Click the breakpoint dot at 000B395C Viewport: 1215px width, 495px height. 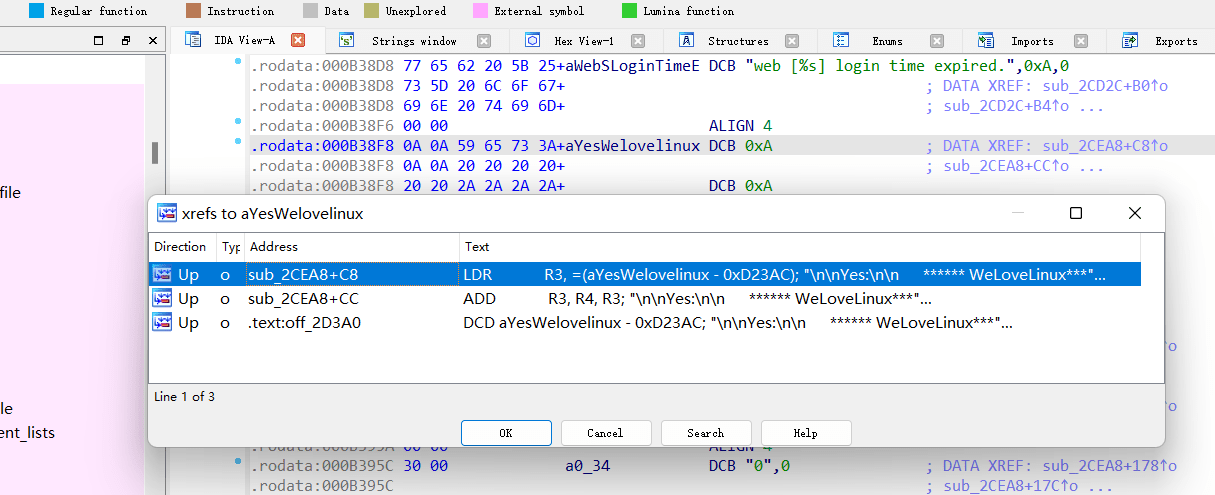click(x=238, y=462)
